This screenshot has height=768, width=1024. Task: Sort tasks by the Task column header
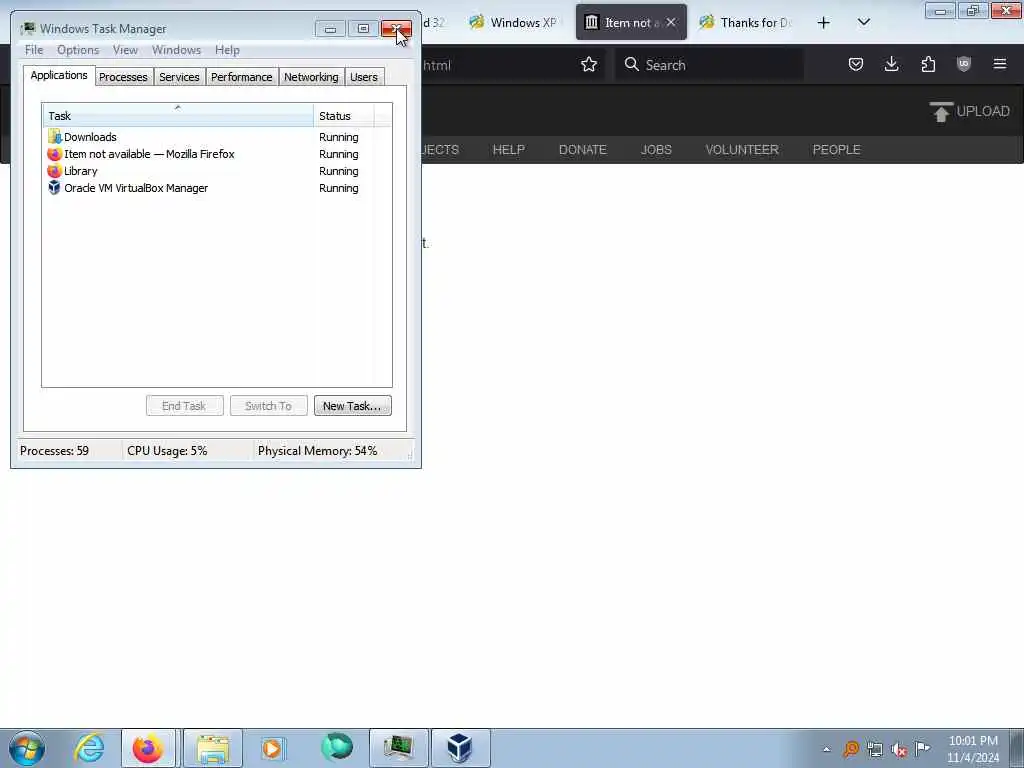click(178, 116)
